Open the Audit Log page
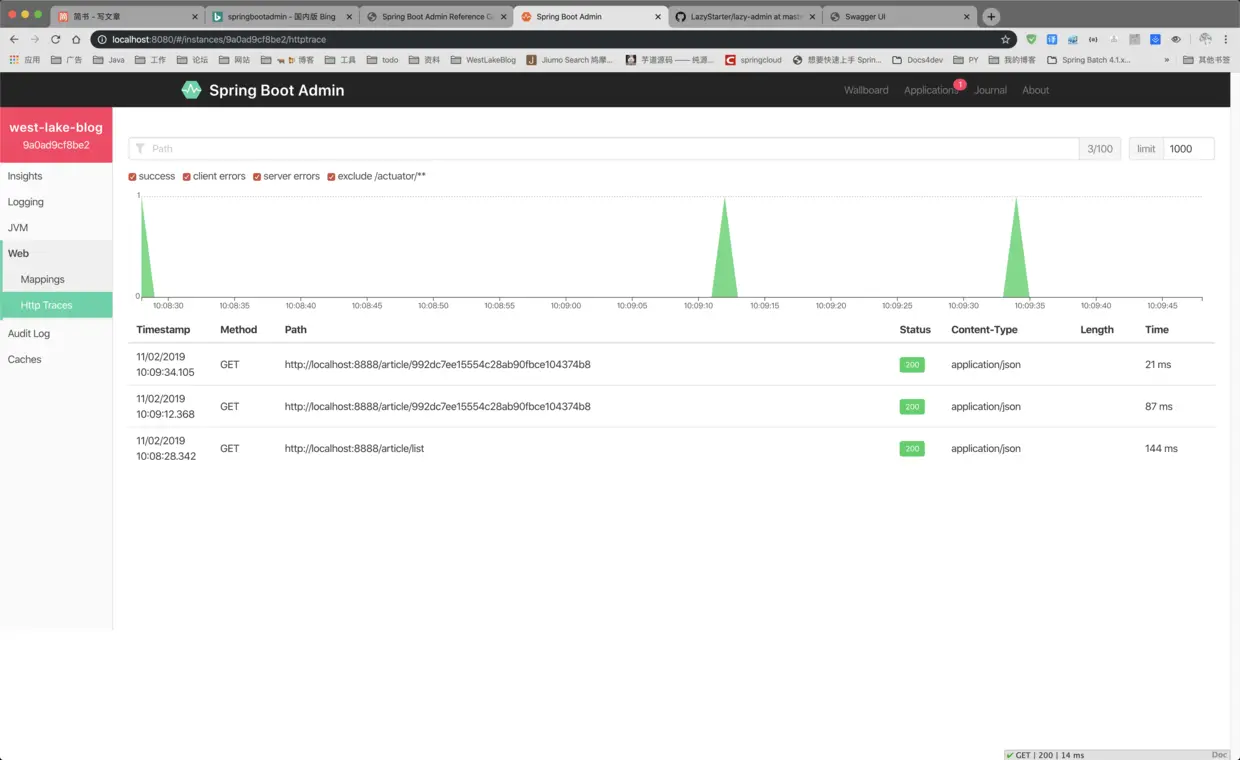Viewport: 1240px width, 760px height. 56,334
